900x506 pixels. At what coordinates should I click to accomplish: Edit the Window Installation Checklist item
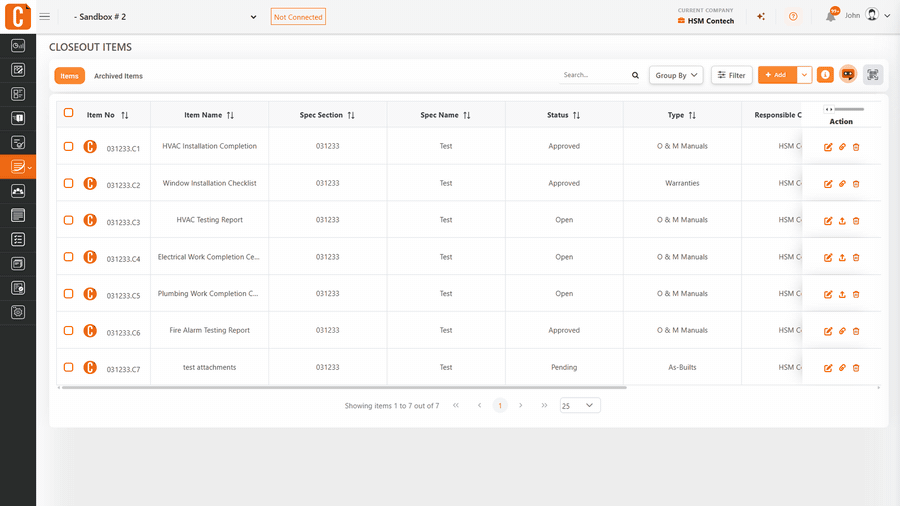(x=828, y=184)
